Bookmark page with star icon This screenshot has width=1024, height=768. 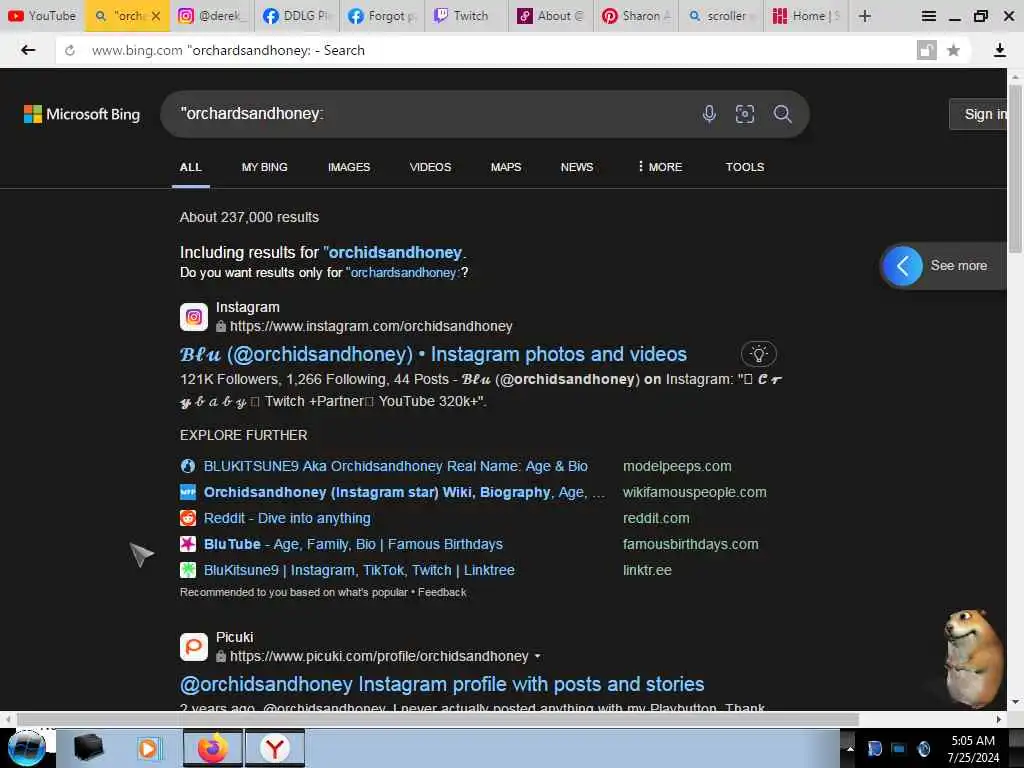(x=953, y=50)
